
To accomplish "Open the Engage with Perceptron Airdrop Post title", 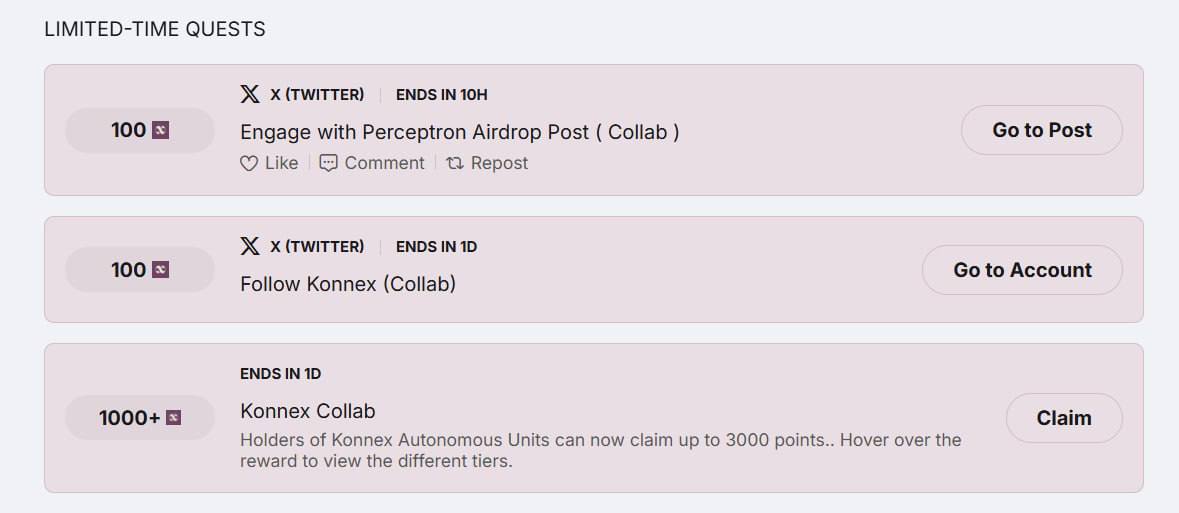I will tap(459, 132).
